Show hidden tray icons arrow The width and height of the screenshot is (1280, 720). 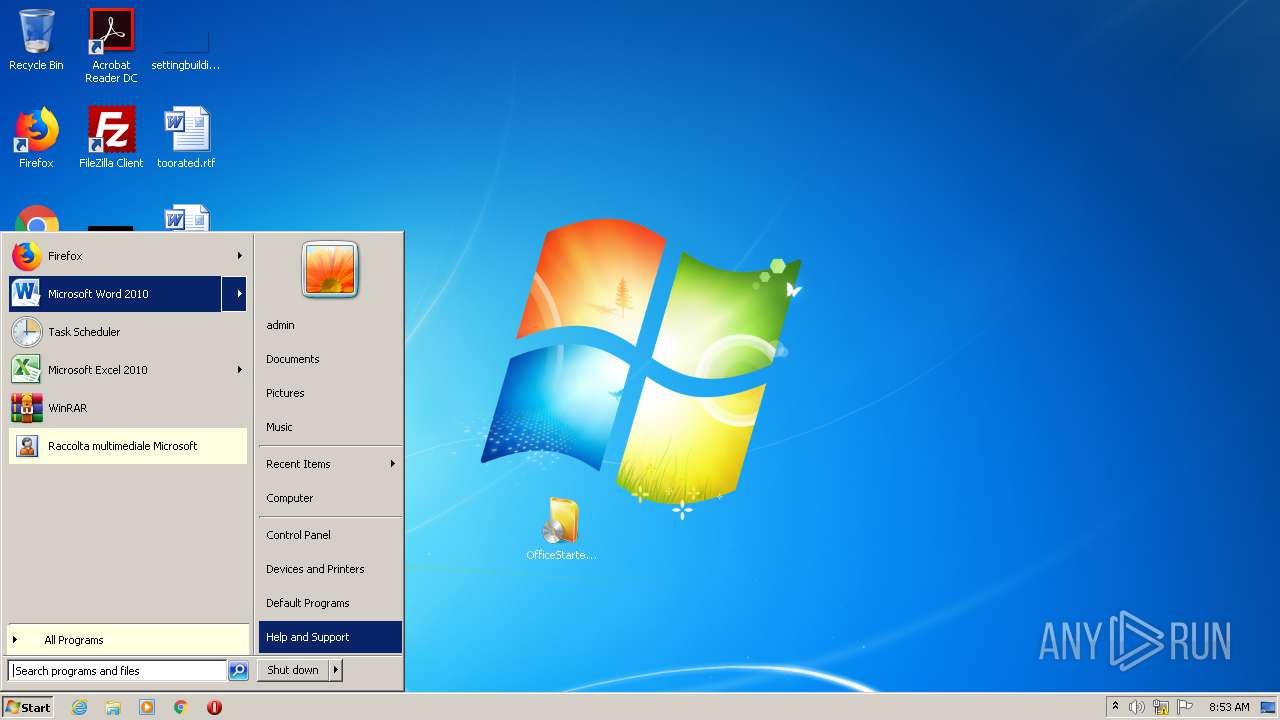pyautogui.click(x=1115, y=707)
